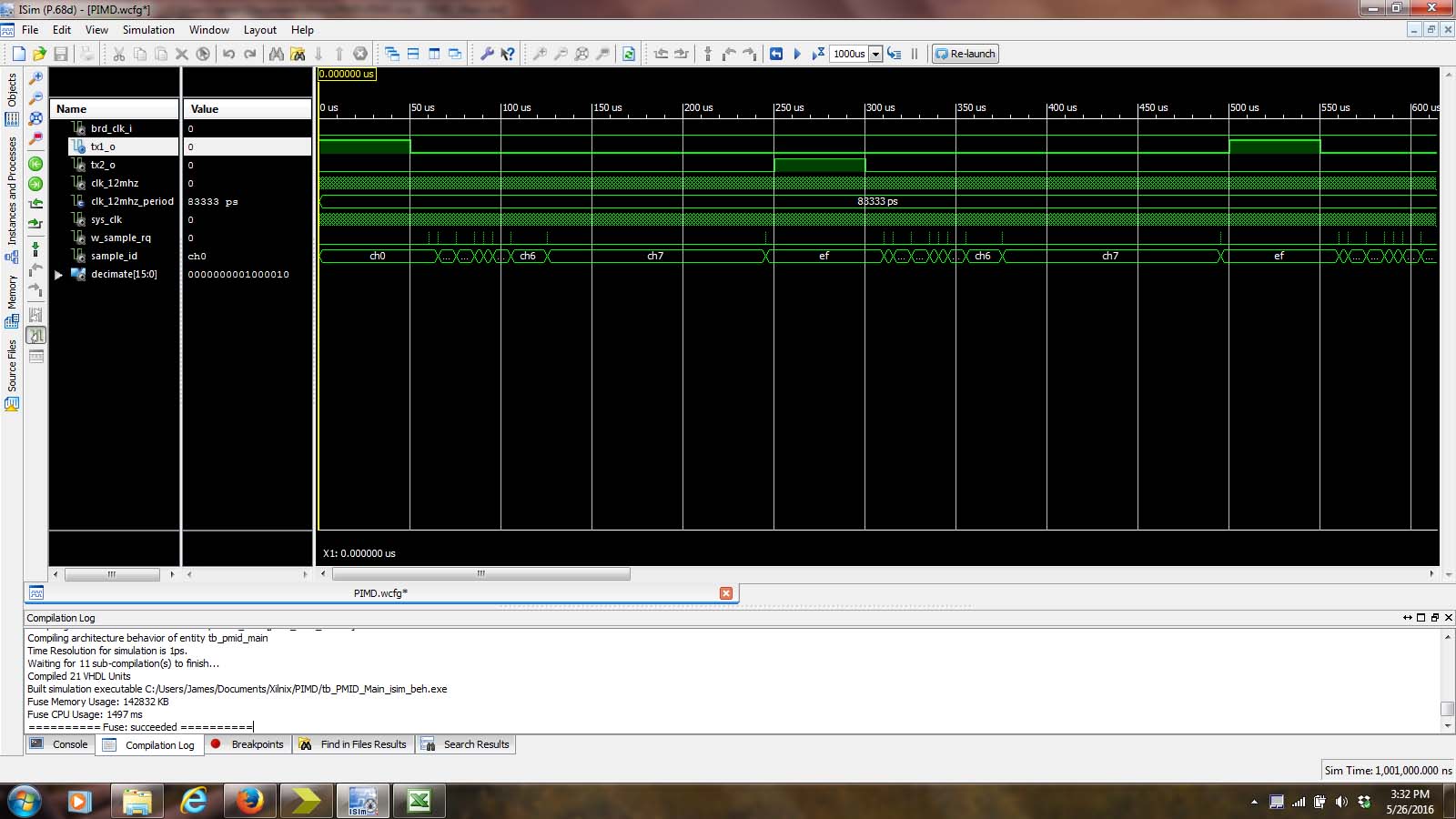1456x819 pixels.
Task: Click the waveform horizontal scrollbar thumb
Action: click(x=480, y=574)
